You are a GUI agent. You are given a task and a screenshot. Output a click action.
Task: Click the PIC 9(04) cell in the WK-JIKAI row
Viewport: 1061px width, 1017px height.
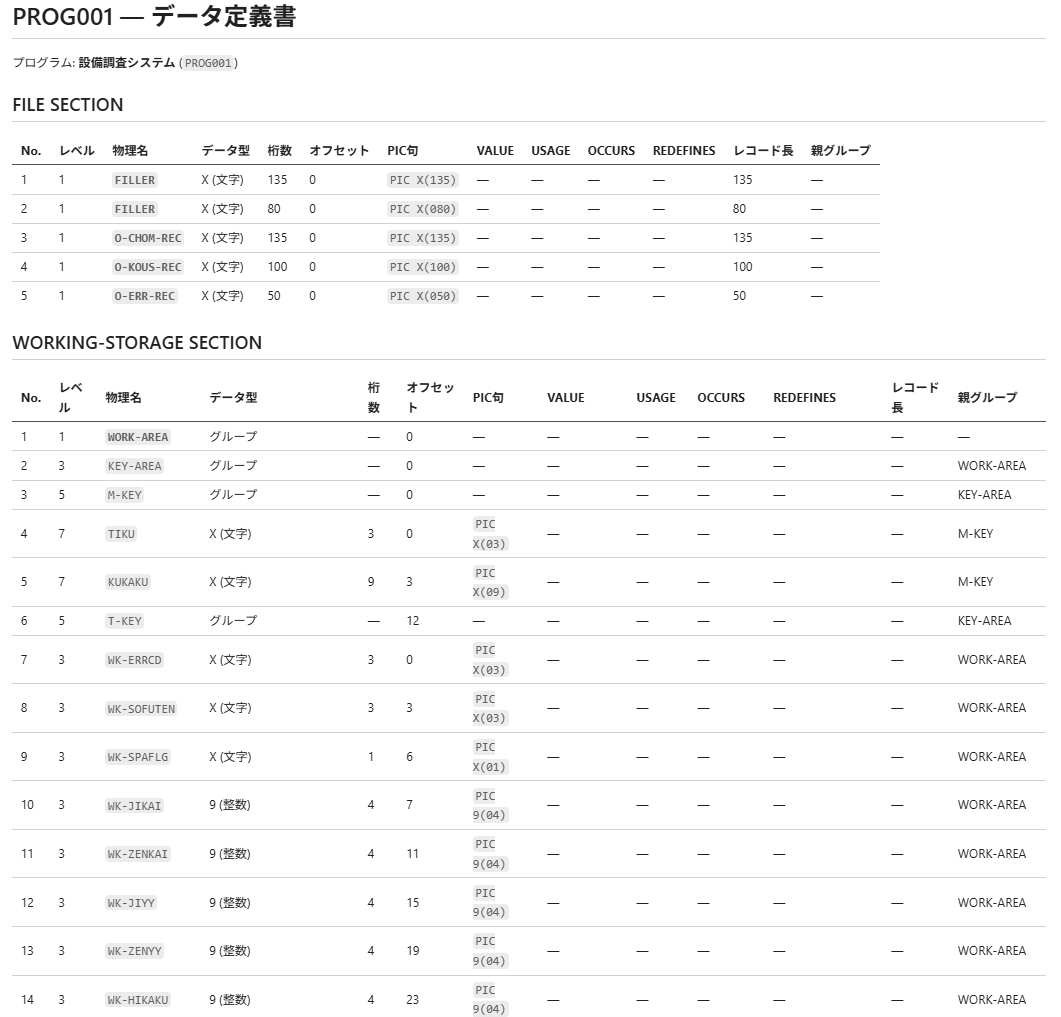[x=489, y=805]
